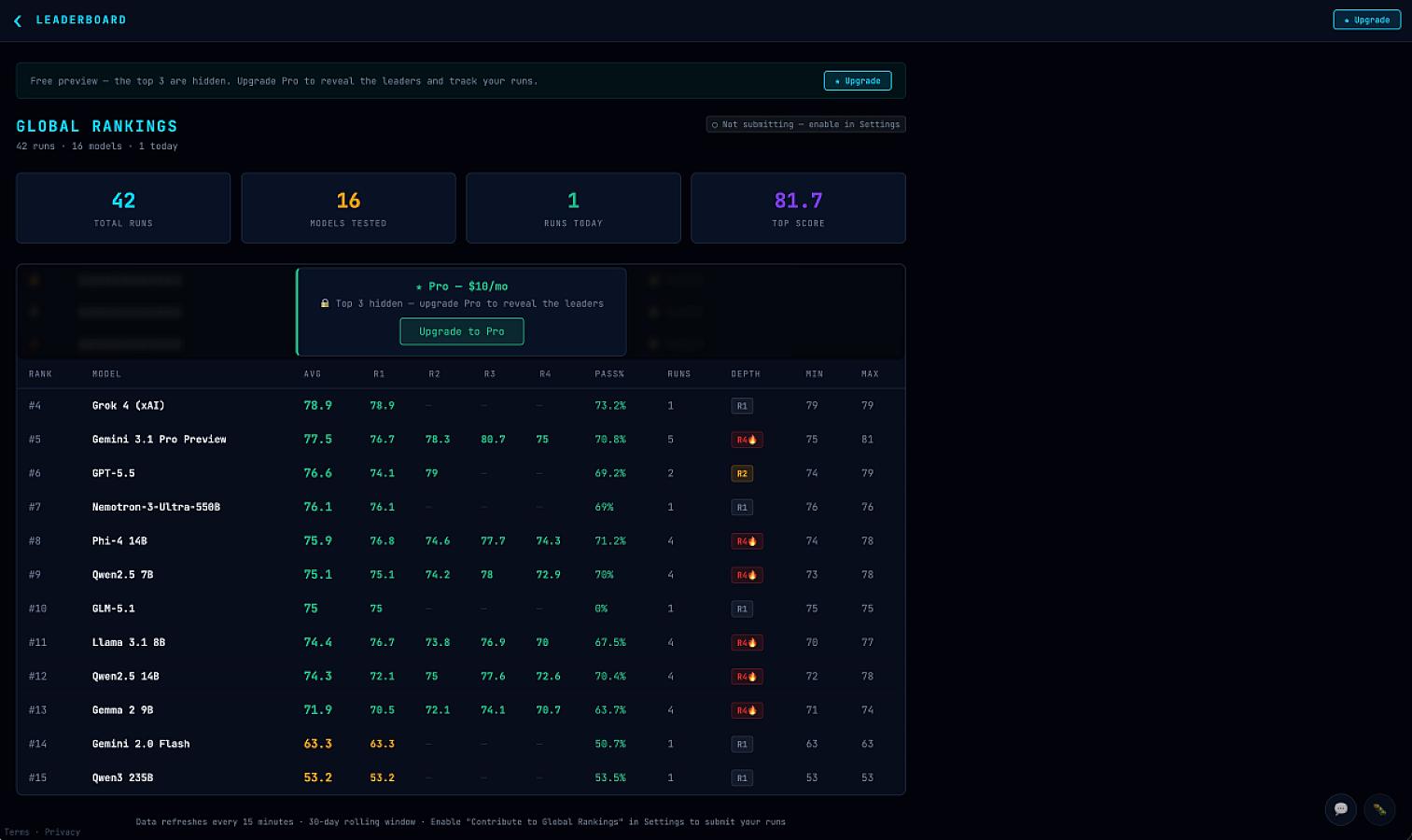The image size is (1412, 840).
Task: Click the Upgrade button in the free preview banner
Action: [857, 81]
